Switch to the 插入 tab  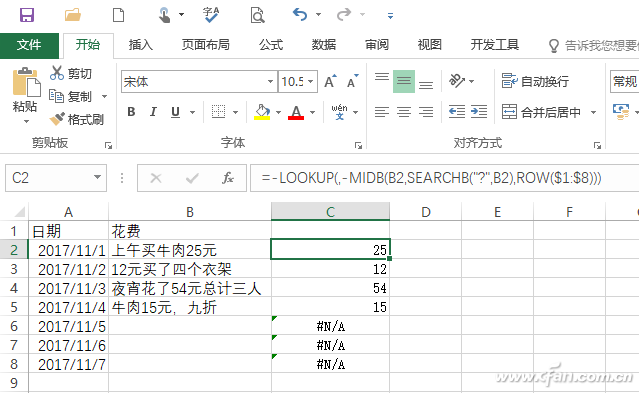[141, 45]
